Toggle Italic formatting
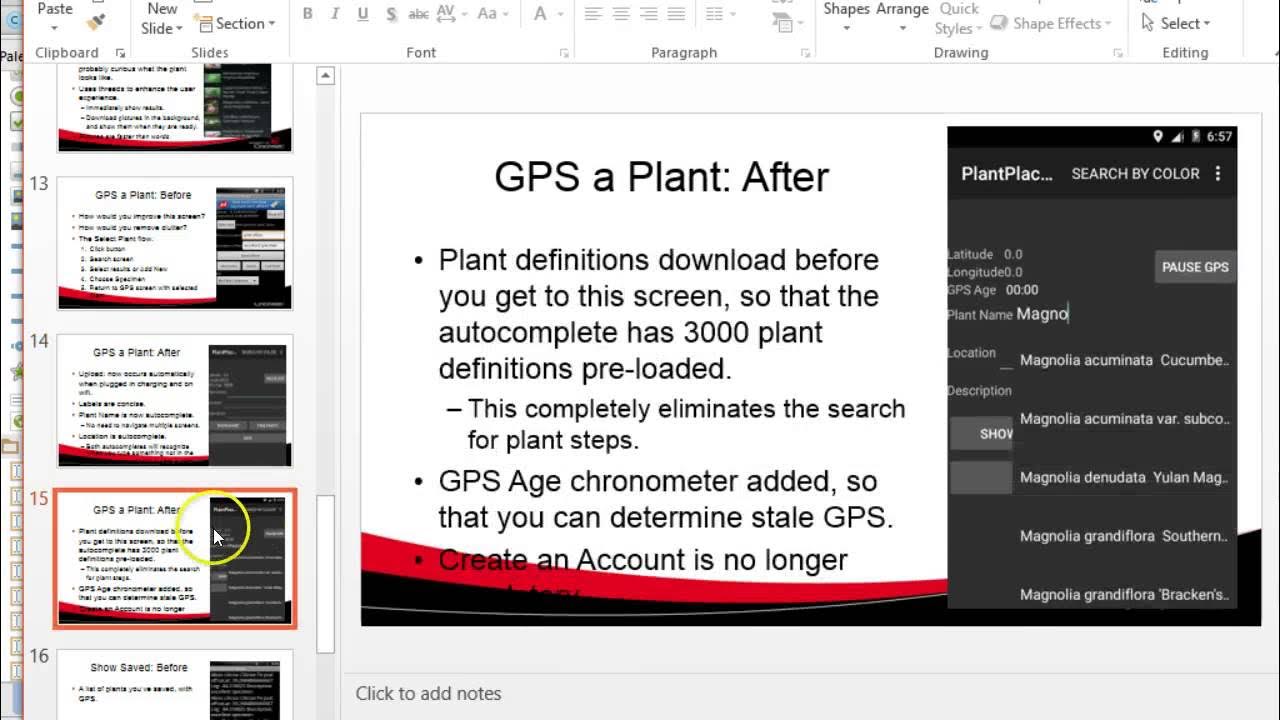 [x=335, y=14]
